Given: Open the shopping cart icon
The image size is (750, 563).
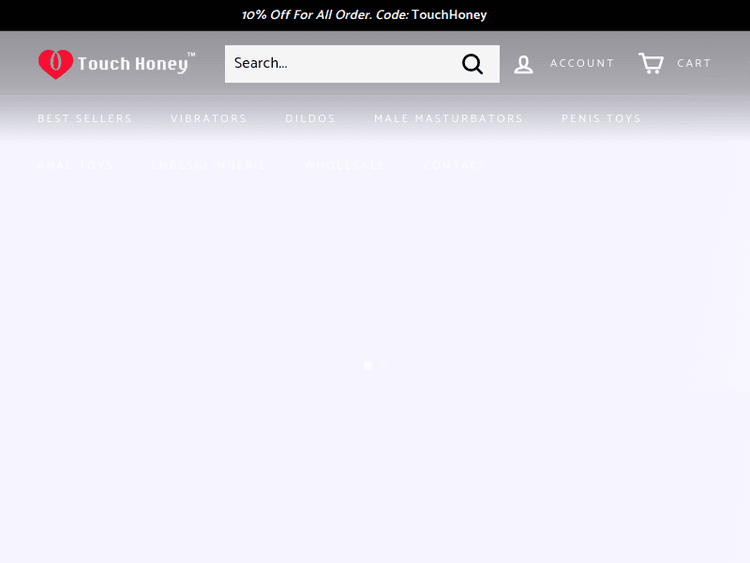Looking at the screenshot, I should point(651,64).
